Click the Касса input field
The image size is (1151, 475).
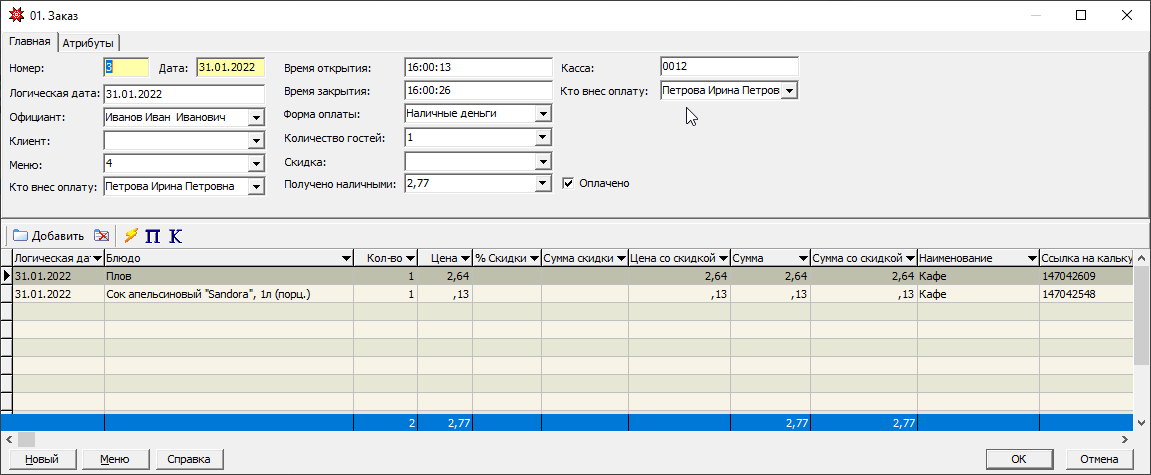(x=728, y=66)
